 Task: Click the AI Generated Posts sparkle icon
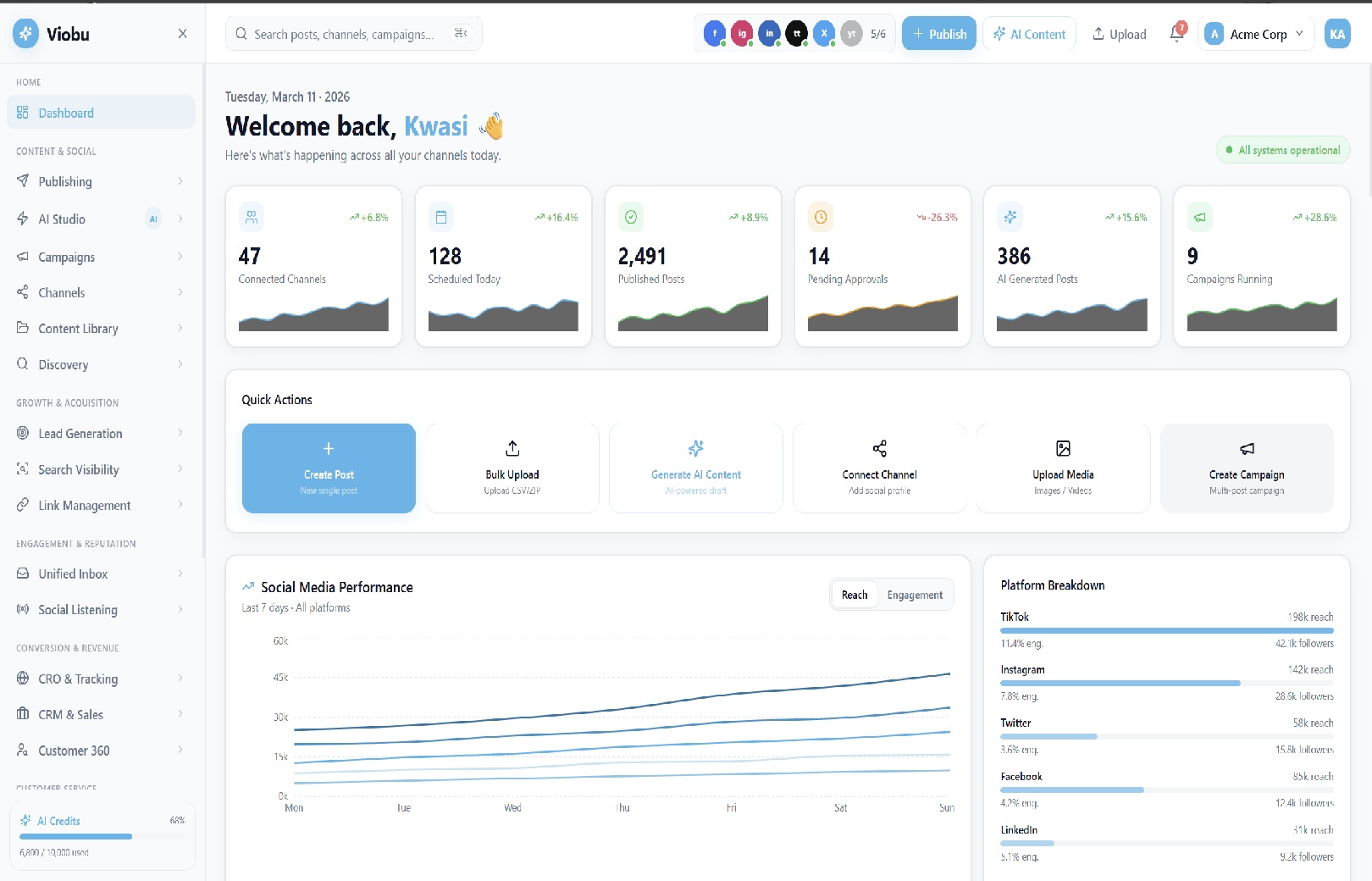coord(1010,218)
